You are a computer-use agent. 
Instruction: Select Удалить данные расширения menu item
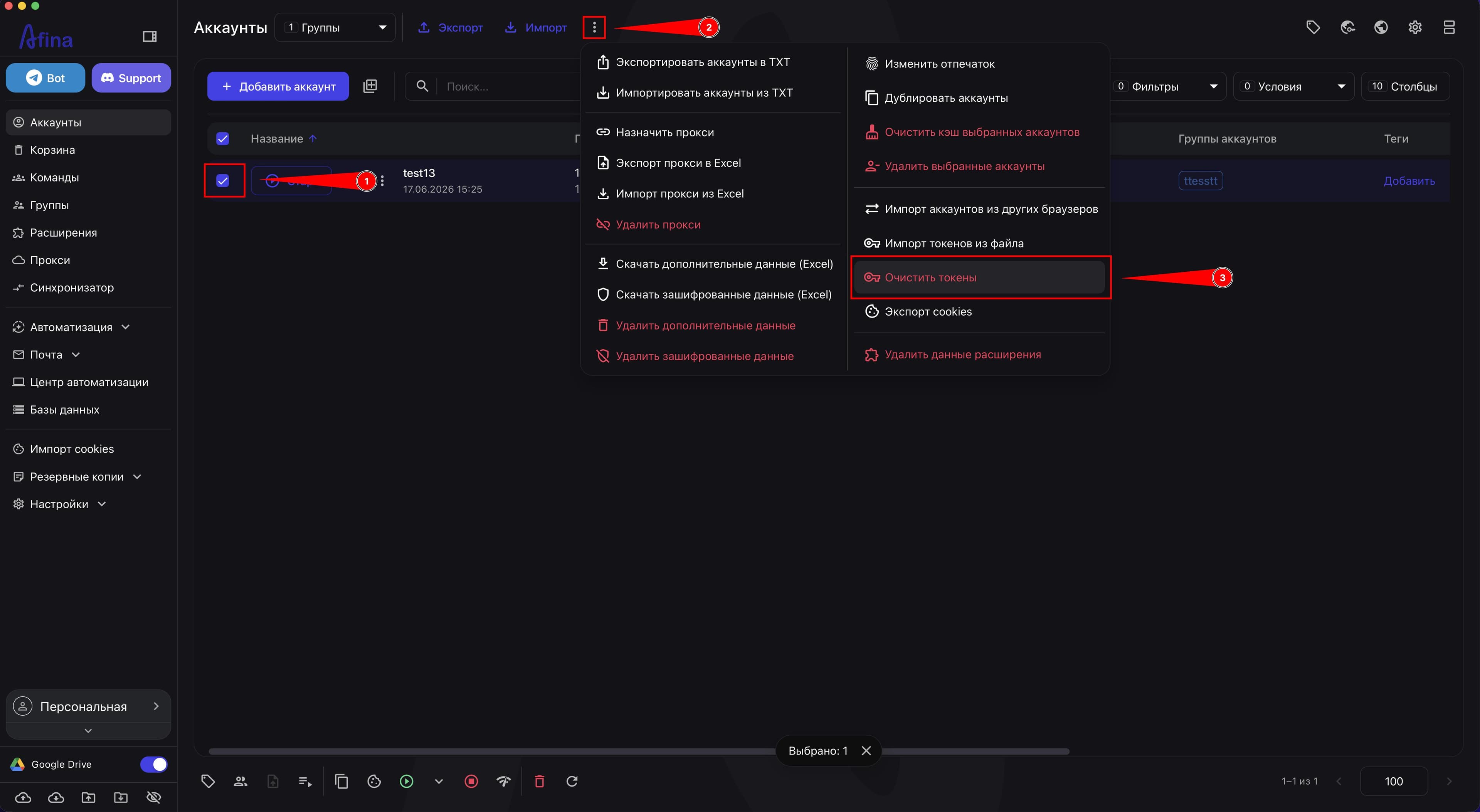979,355
